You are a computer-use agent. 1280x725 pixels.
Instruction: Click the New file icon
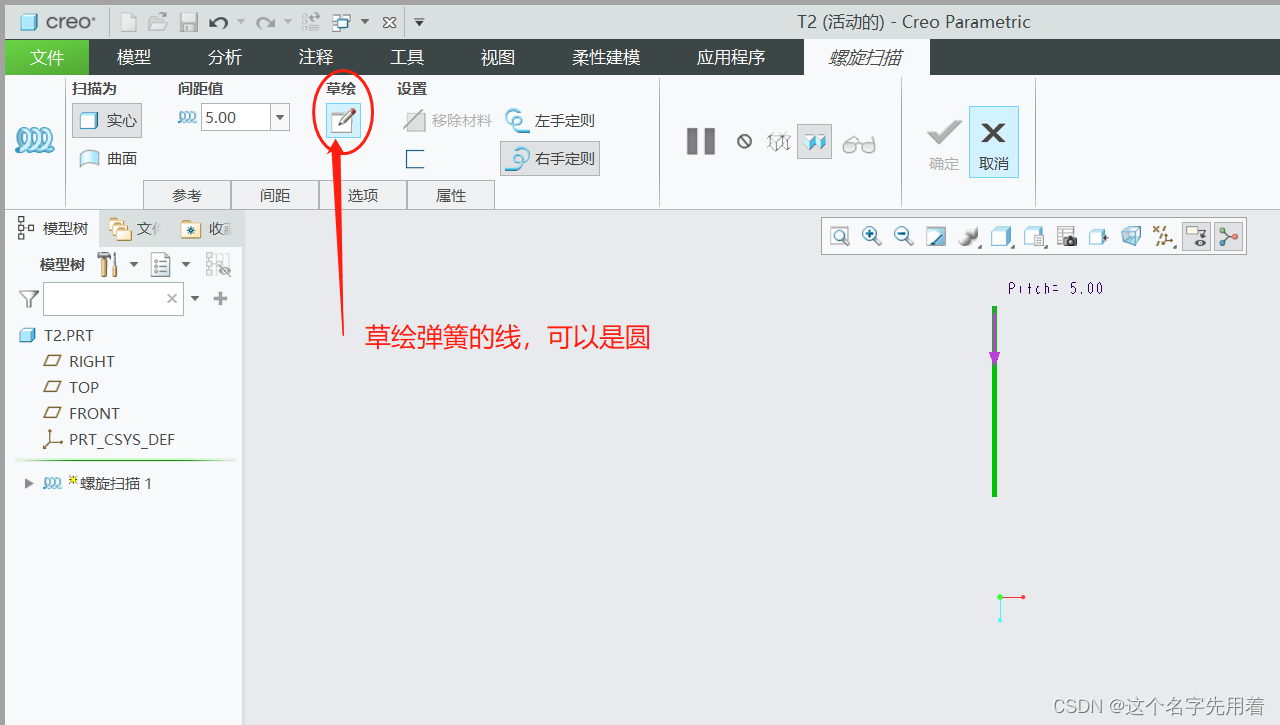point(128,21)
